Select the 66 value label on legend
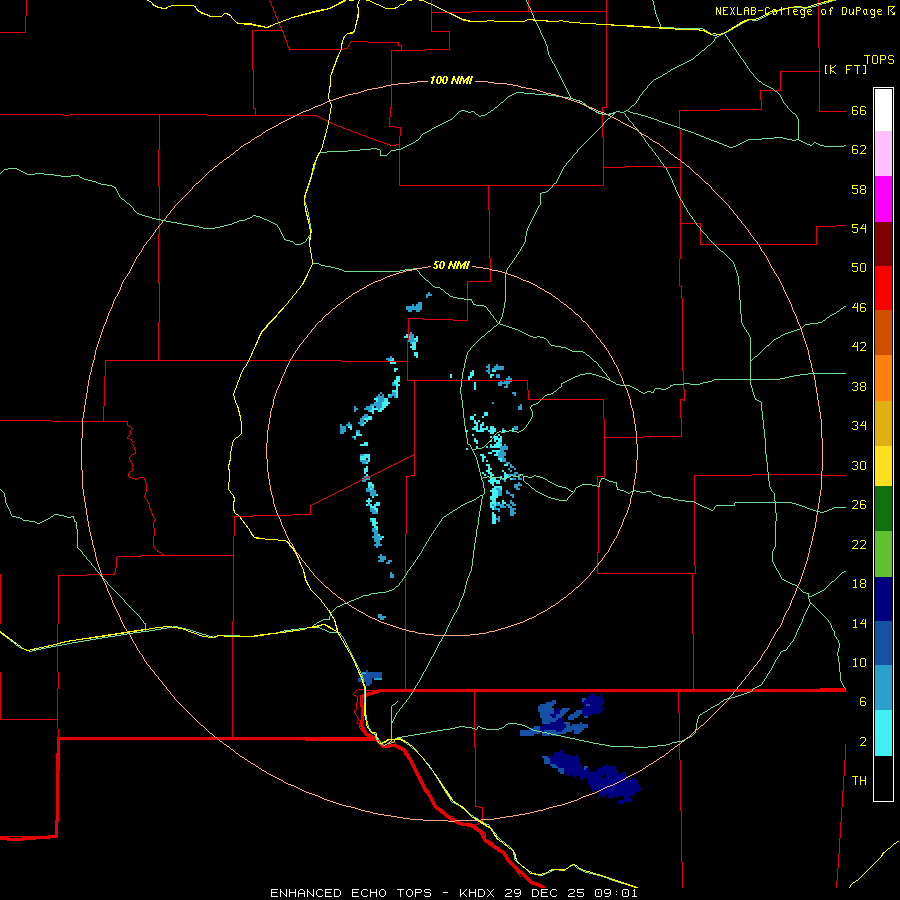Screen dimensions: 900x900 tap(859, 110)
